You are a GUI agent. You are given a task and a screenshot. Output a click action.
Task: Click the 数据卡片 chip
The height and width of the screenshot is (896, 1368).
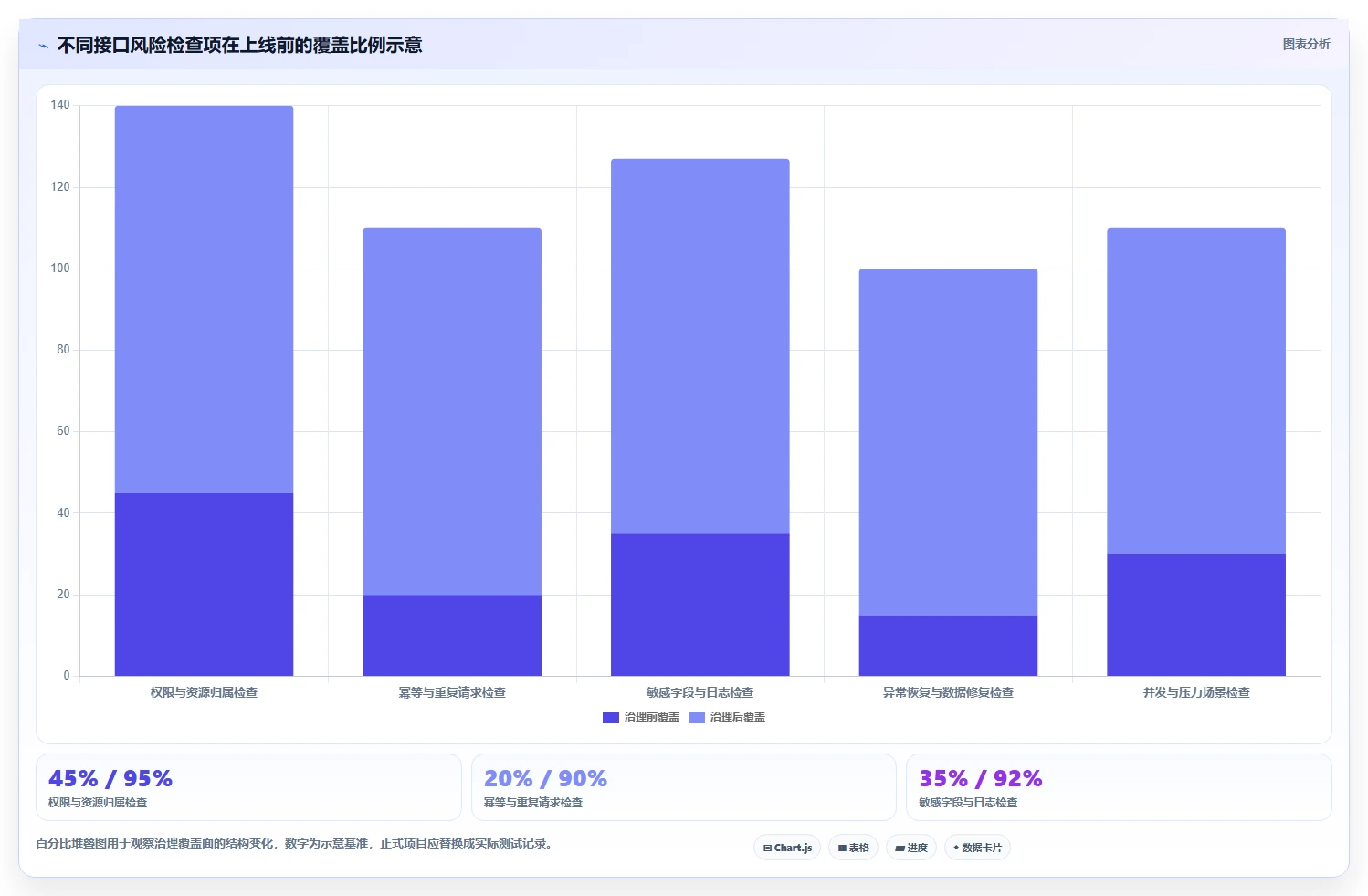pyautogui.click(x=977, y=848)
